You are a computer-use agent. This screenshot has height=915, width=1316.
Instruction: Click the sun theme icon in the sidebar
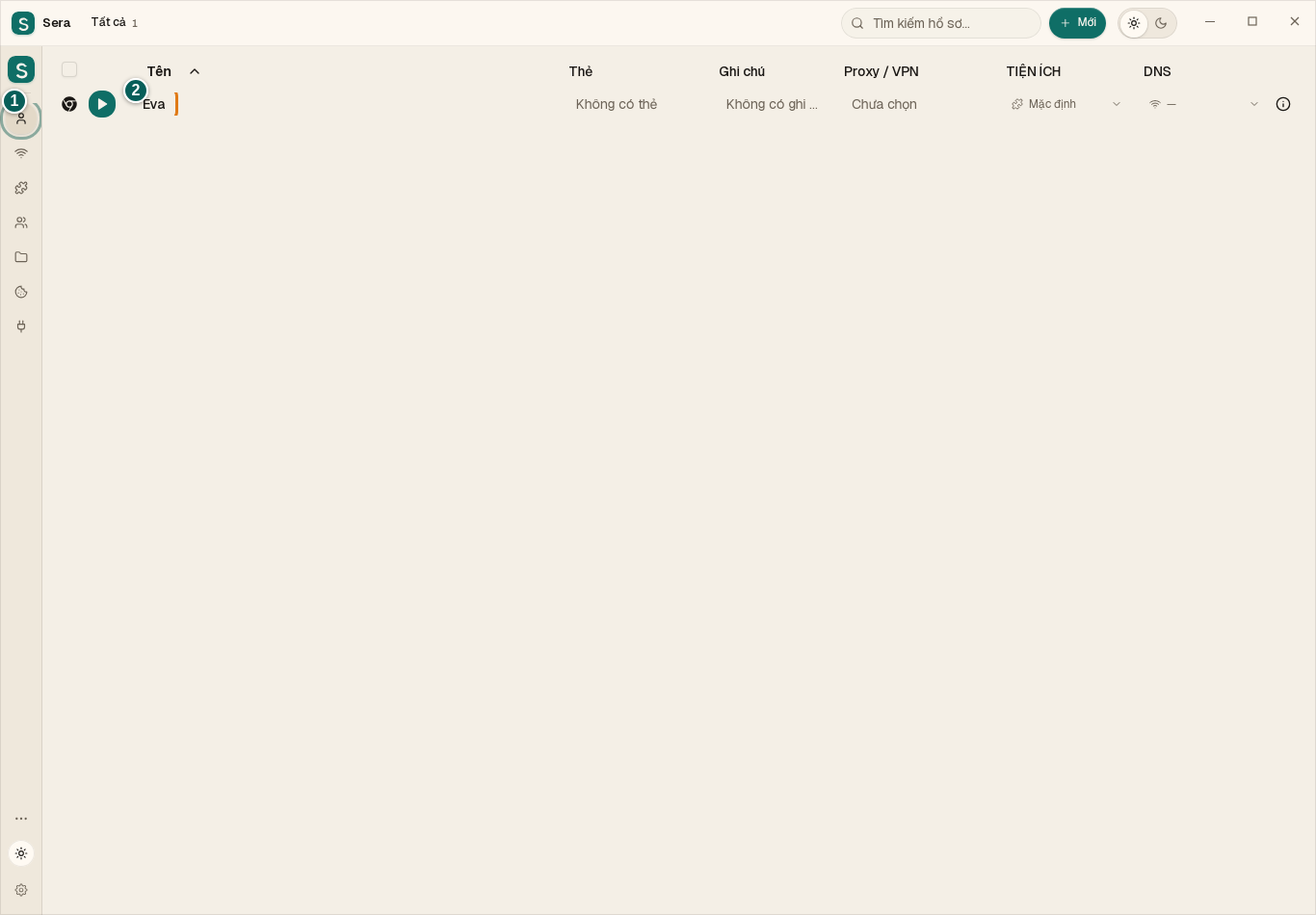[x=21, y=853]
